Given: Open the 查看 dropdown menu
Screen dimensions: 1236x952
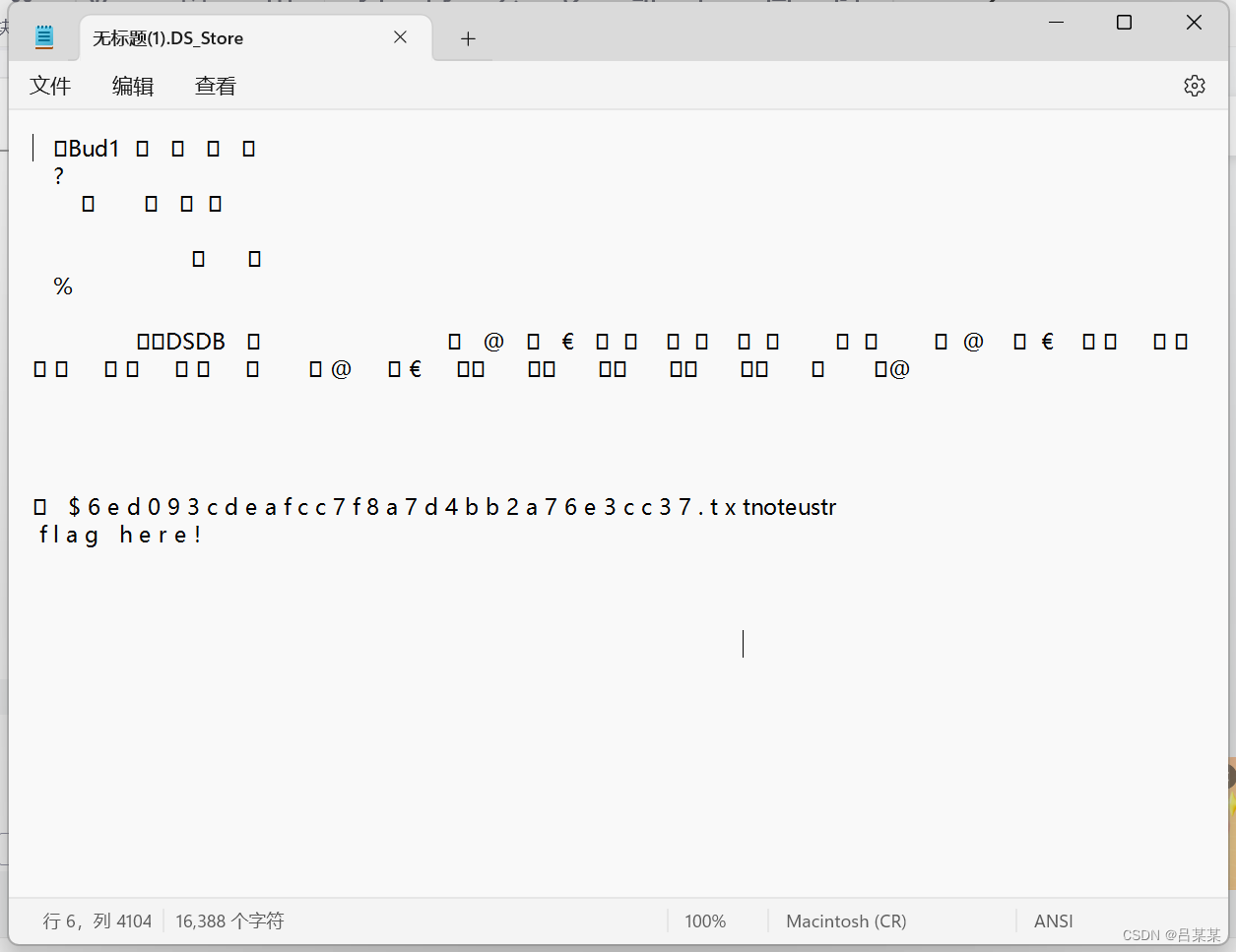Looking at the screenshot, I should 214,87.
